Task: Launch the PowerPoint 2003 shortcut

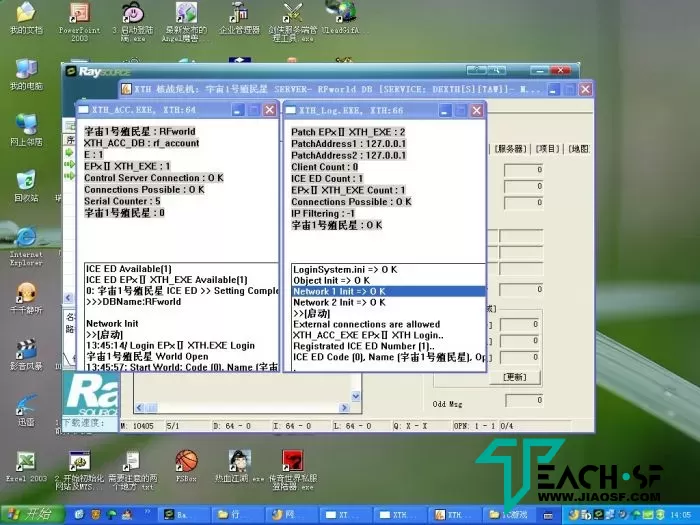Action: tap(79, 21)
